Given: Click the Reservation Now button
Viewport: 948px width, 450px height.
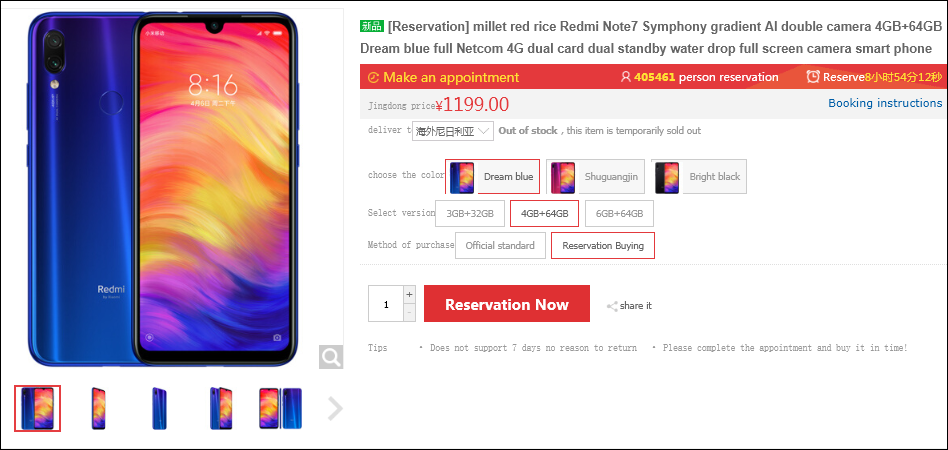Looking at the screenshot, I should point(507,304).
